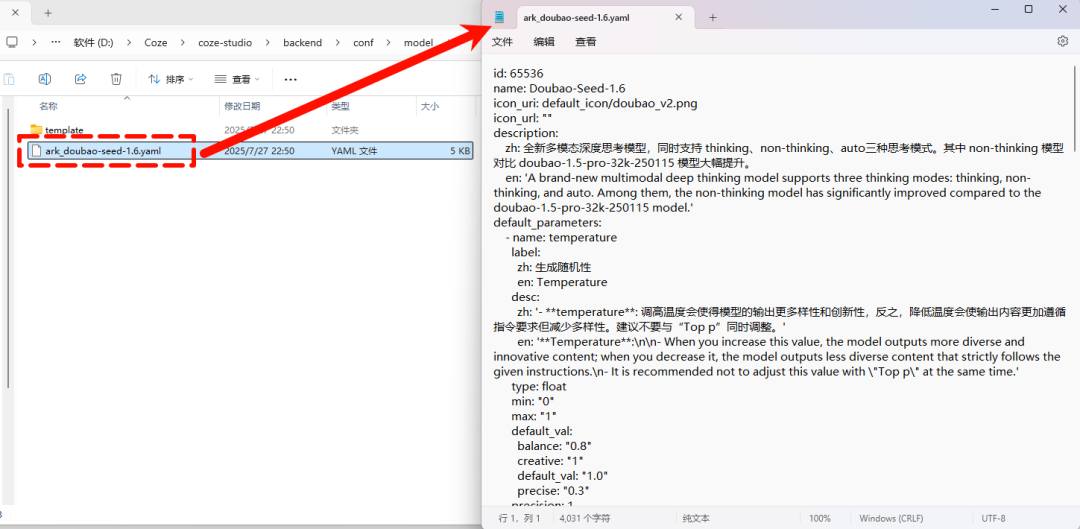Image resolution: width=1080 pixels, height=529 pixels.
Task: Click the 'max: "1"' line
Action: point(534,416)
